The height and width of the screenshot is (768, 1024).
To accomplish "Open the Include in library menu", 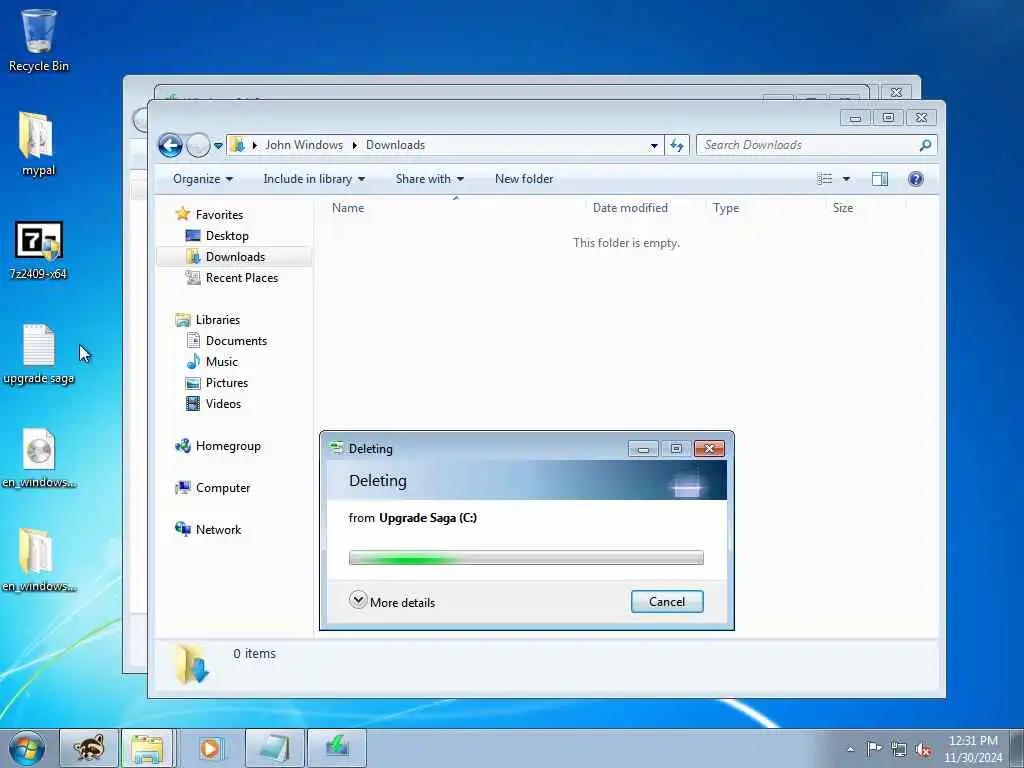I will point(314,179).
